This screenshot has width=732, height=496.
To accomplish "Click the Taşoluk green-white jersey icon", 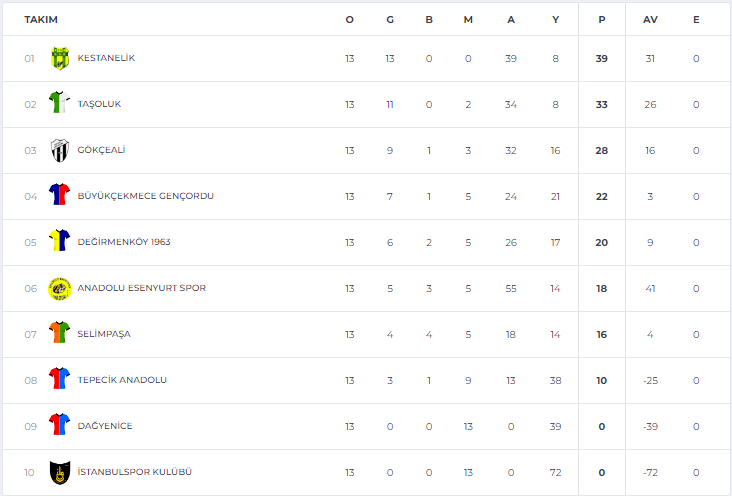I will (59, 102).
